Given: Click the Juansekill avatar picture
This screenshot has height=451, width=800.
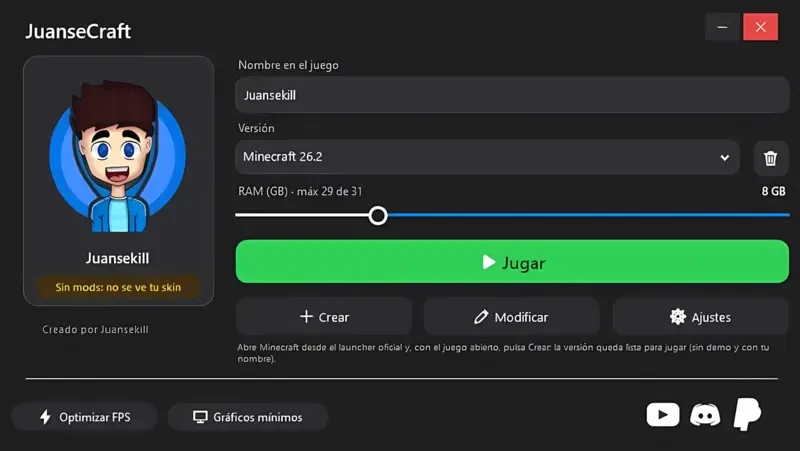Looking at the screenshot, I should [118, 156].
